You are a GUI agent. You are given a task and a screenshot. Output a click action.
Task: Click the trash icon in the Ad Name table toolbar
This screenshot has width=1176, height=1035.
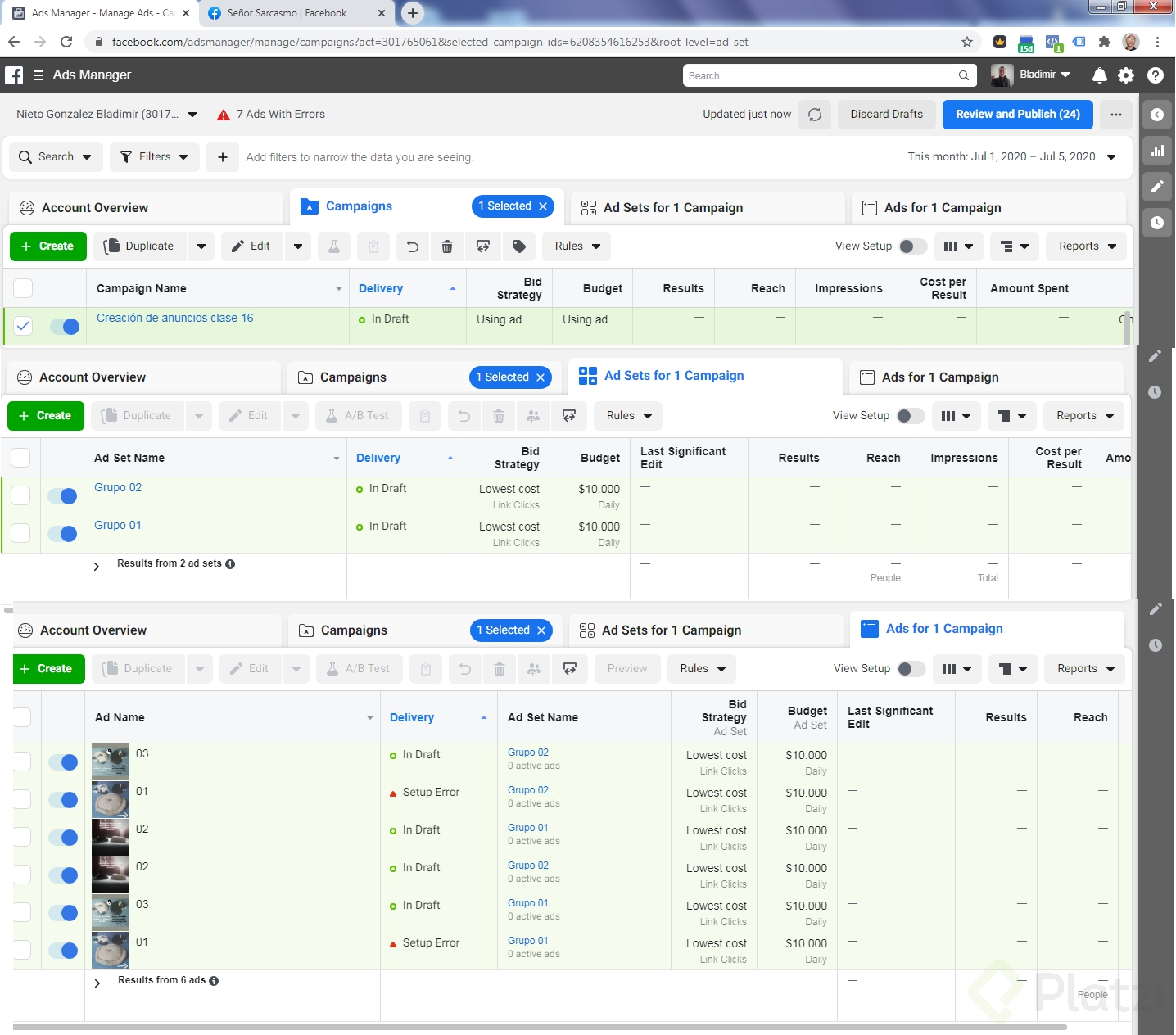click(500, 669)
